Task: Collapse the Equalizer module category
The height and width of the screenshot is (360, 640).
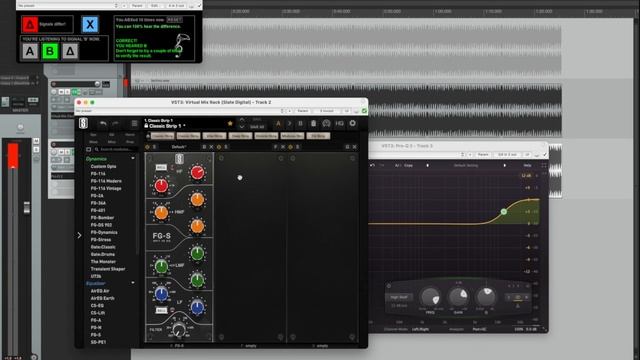Action: coord(133,283)
